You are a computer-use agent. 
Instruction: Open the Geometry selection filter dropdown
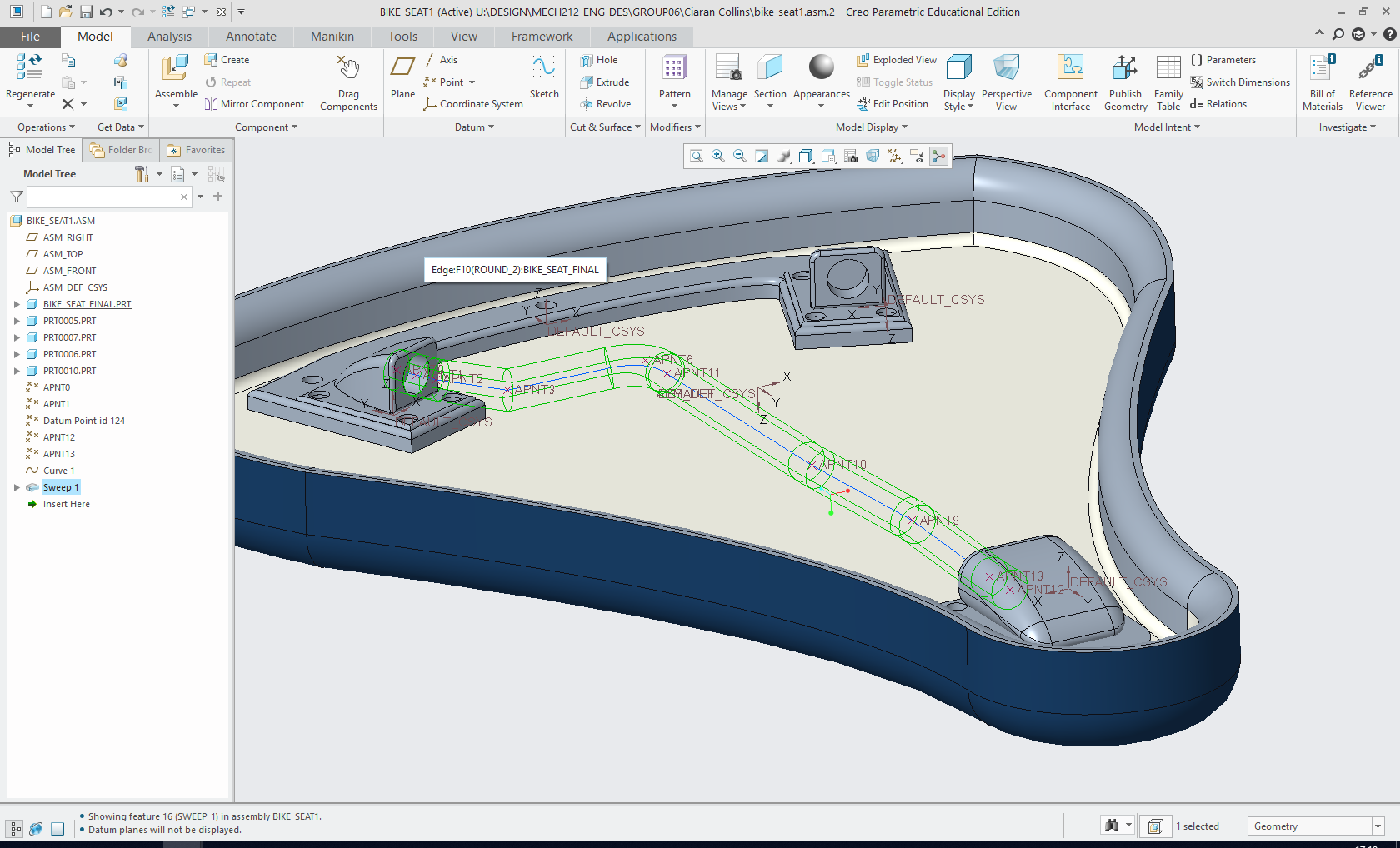(x=1377, y=826)
